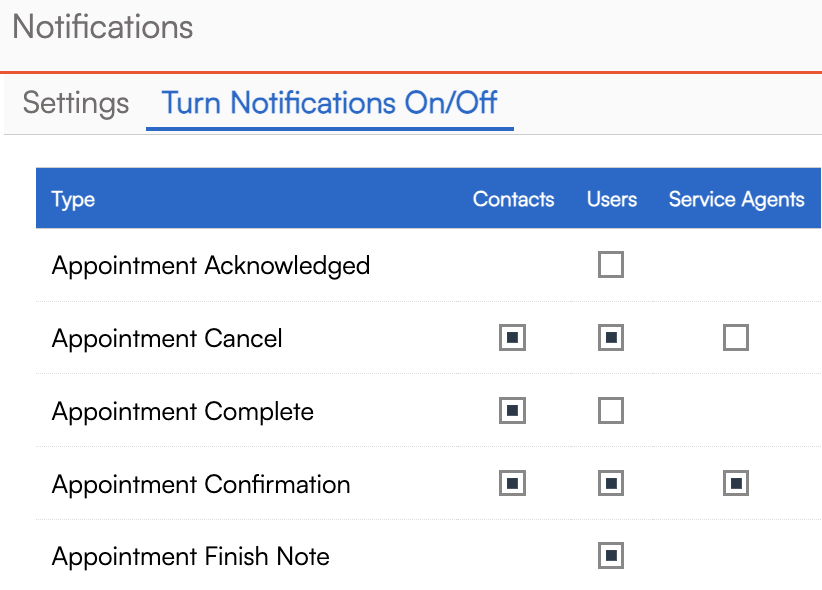Enable Users notification for Appointment Acknowledged
The width and height of the screenshot is (822, 590).
point(611,265)
